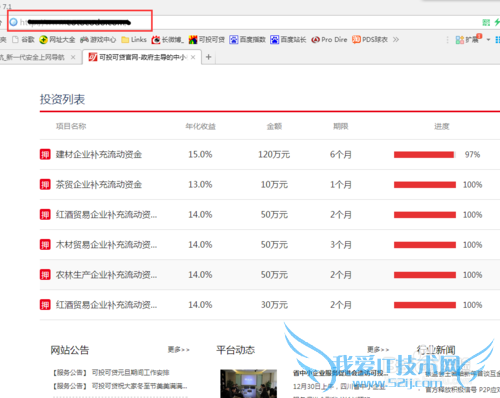Click the 年化收益 column header
Image resolution: width=500 pixels, height=398 pixels.
(x=200, y=126)
